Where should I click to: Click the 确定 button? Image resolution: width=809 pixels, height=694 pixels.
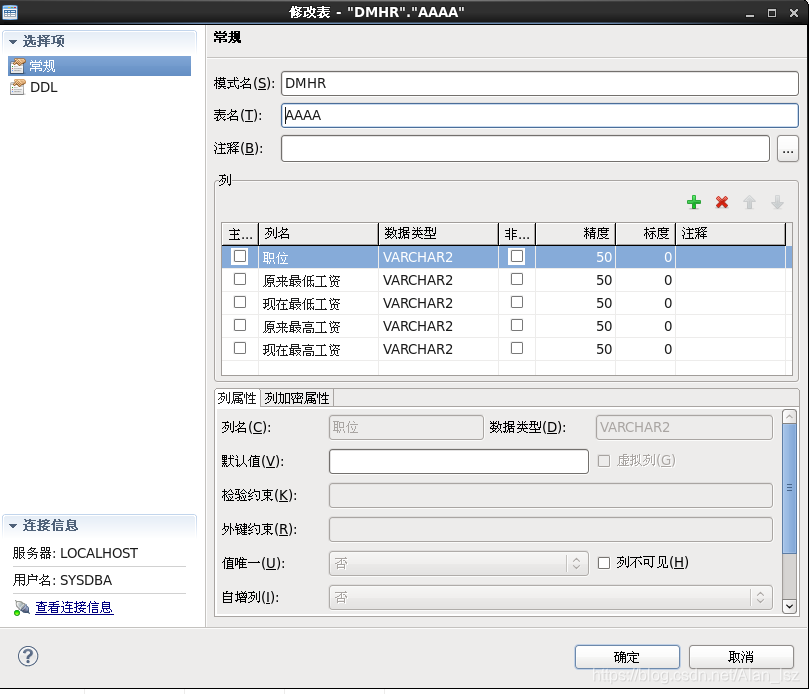627,657
